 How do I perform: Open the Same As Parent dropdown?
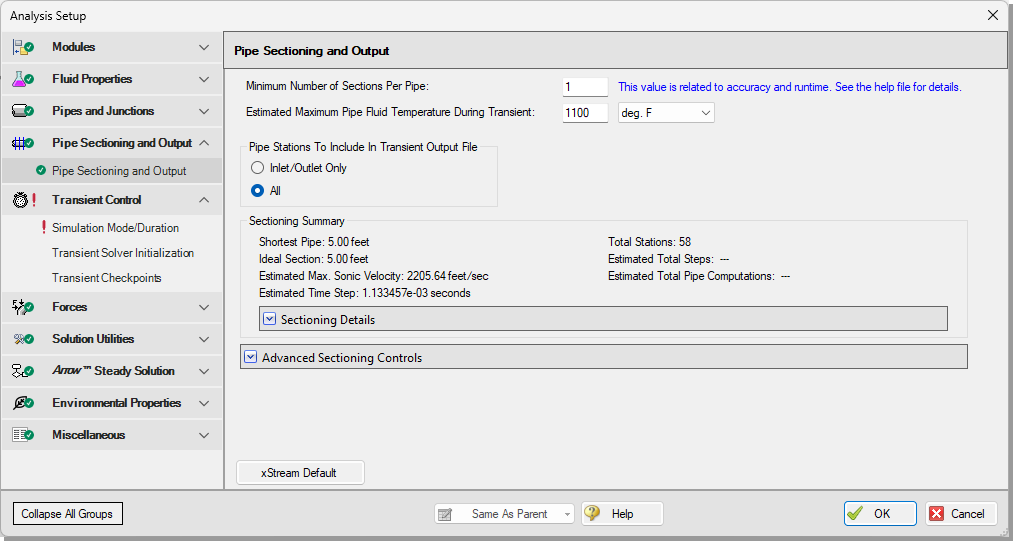tap(504, 514)
